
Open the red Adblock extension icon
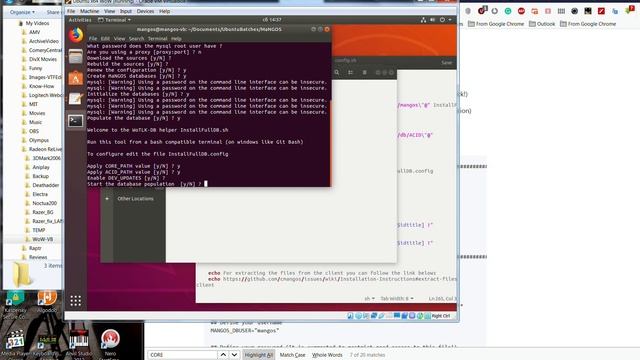tap(521, 11)
